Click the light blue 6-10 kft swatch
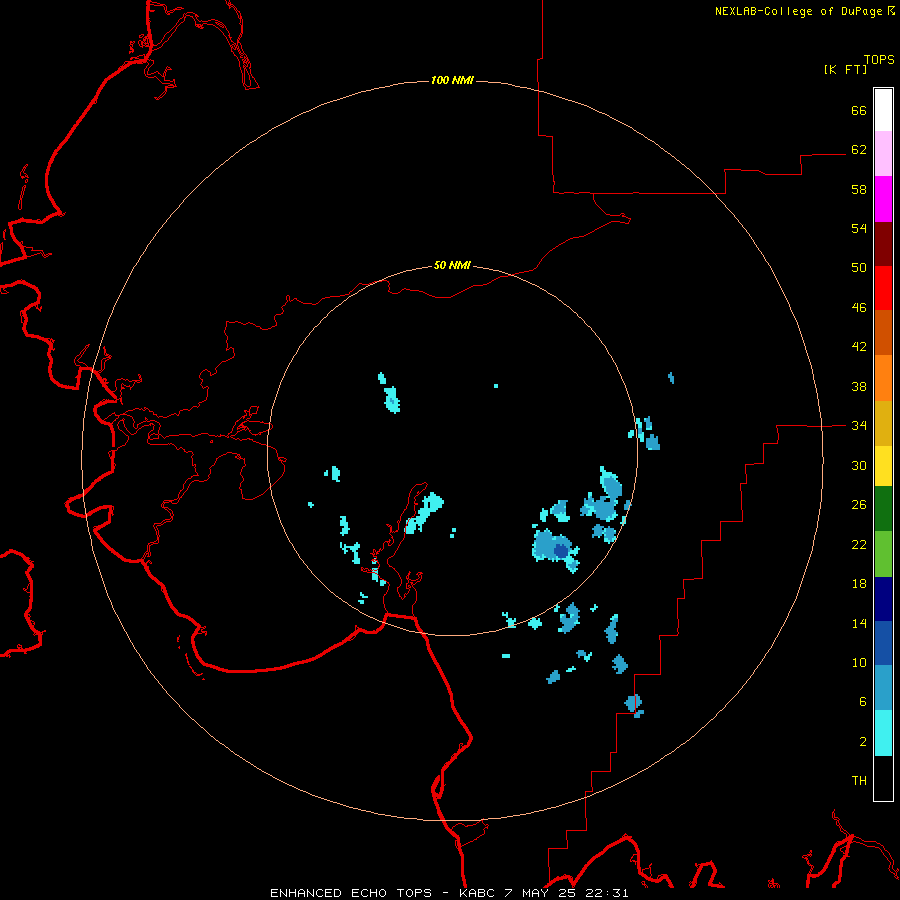The width and height of the screenshot is (900, 900). (x=883, y=688)
